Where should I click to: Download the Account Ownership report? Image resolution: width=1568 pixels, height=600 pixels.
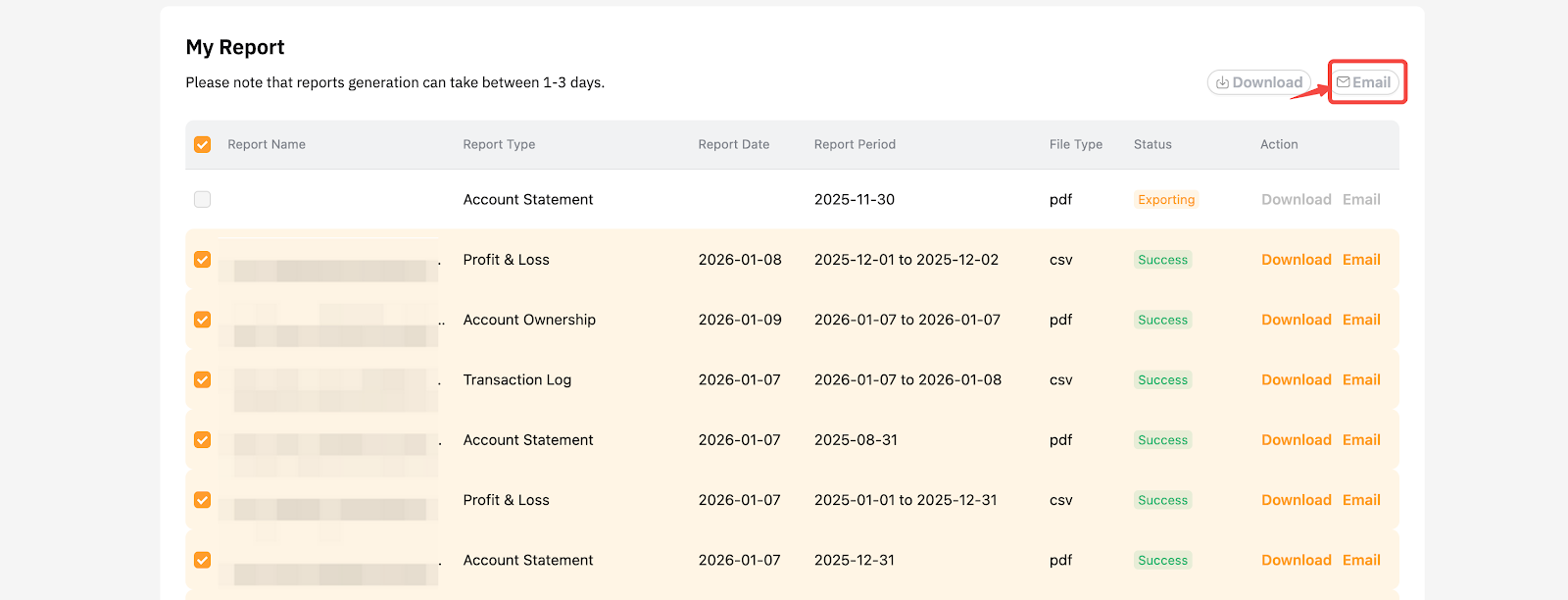pos(1296,320)
